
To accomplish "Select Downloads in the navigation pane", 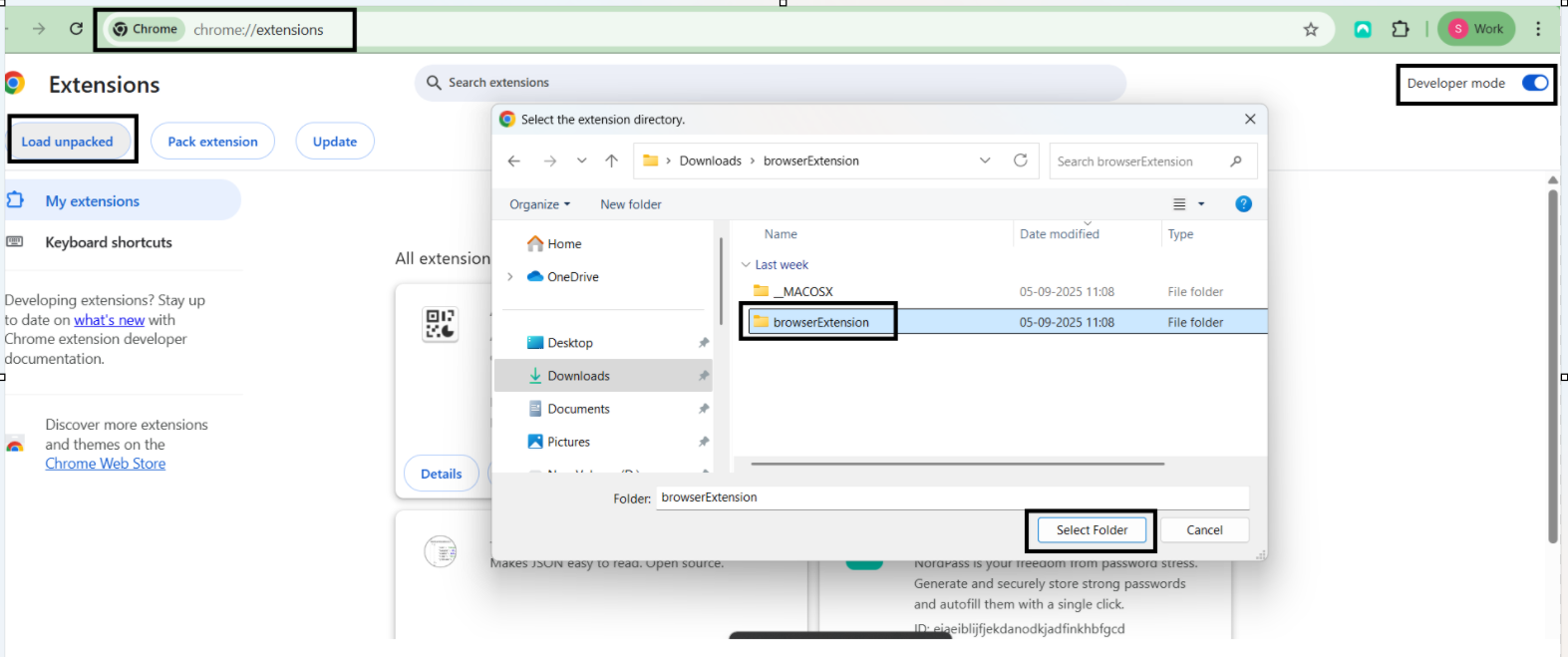I will 578,376.
